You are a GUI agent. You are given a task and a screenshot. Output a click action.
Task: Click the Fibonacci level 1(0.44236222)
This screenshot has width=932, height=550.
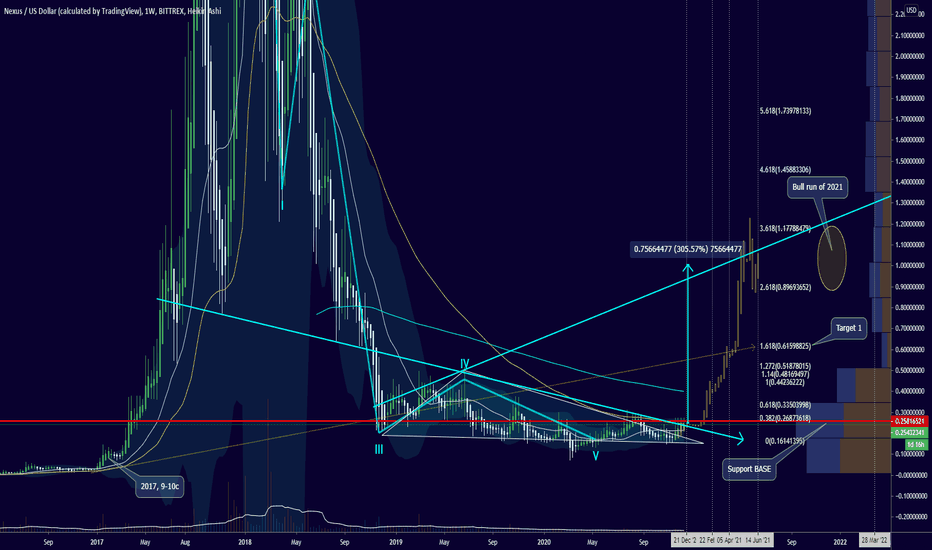tap(785, 382)
